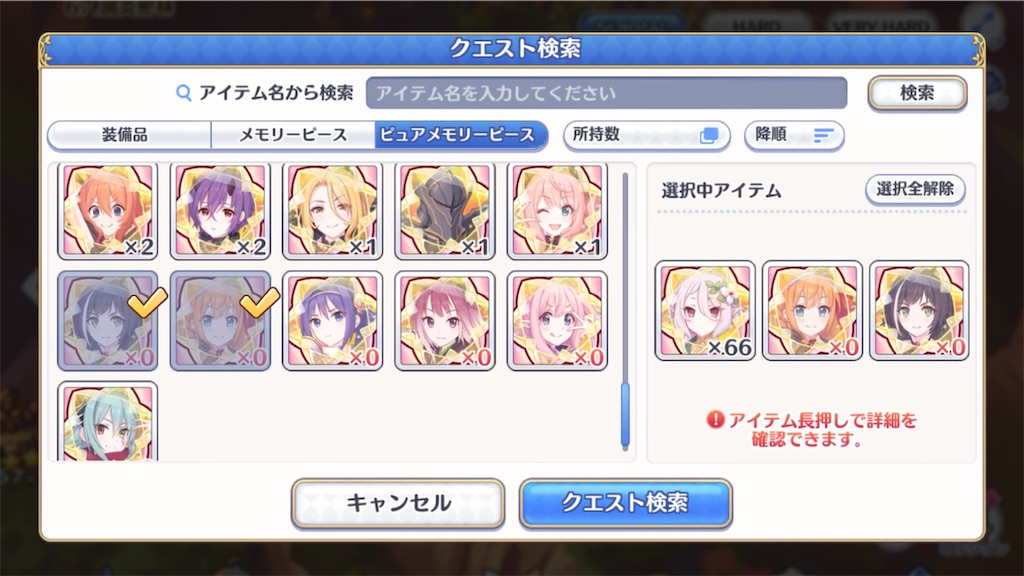Image resolution: width=1024 pixels, height=576 pixels.
Task: Pick the dark red-haired girl piece
Action: click(x=445, y=321)
